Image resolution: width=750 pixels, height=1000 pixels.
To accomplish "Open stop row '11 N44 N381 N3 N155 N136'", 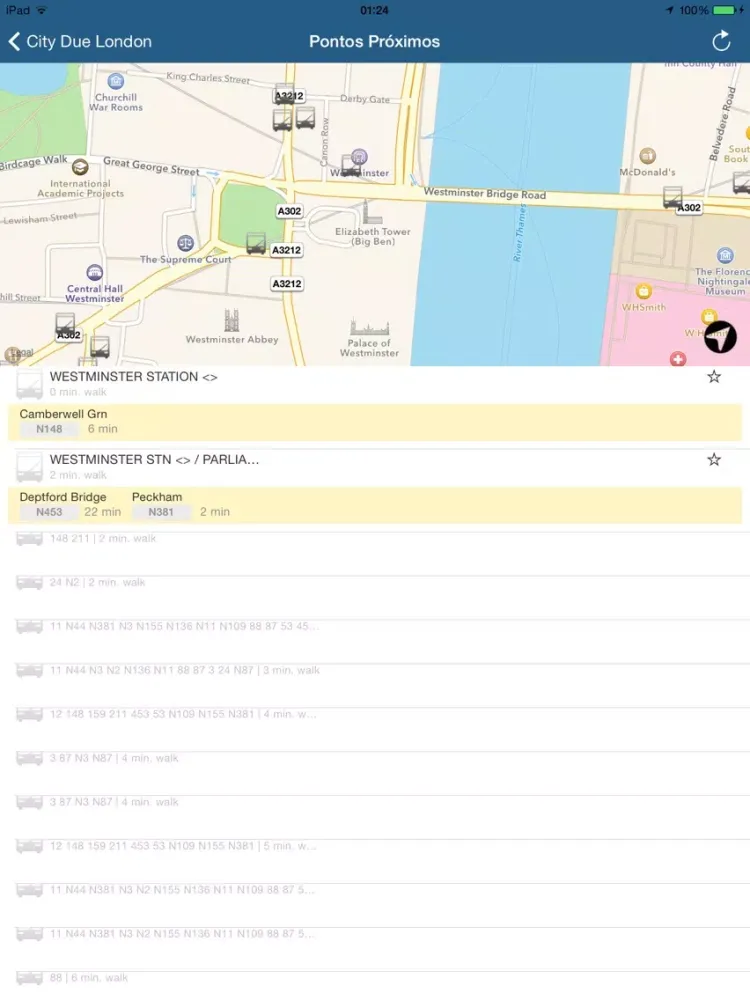I will tap(375, 642).
